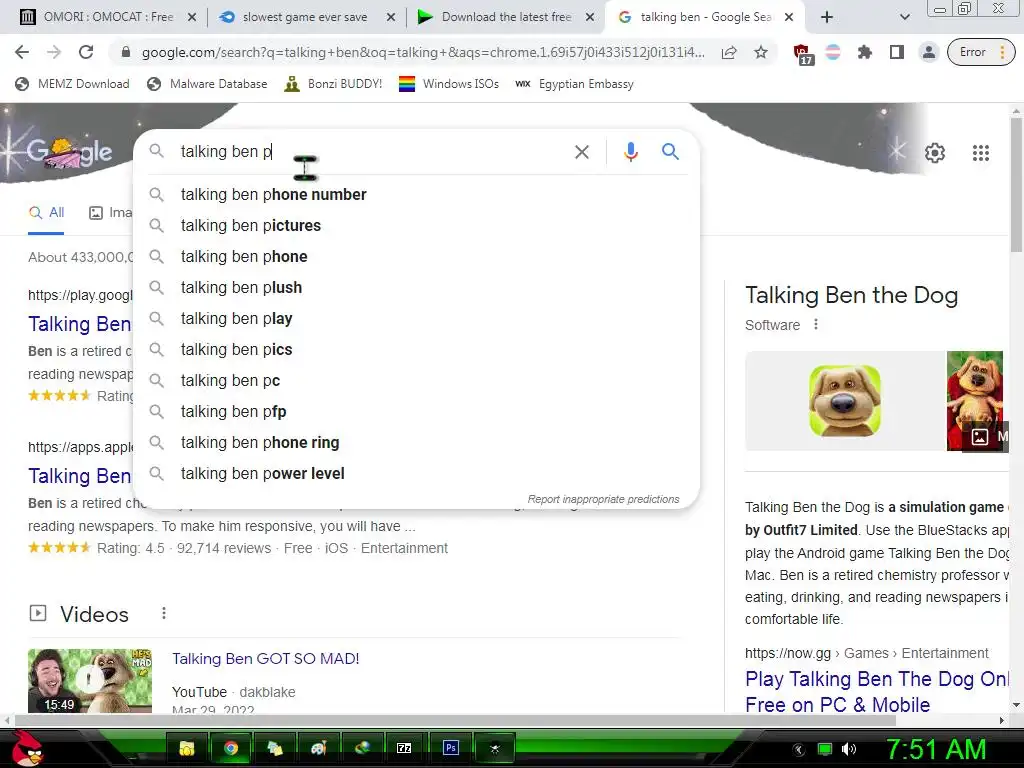The image size is (1024, 768).
Task: Choose suggestion talking ben plush
Action: pos(416,287)
